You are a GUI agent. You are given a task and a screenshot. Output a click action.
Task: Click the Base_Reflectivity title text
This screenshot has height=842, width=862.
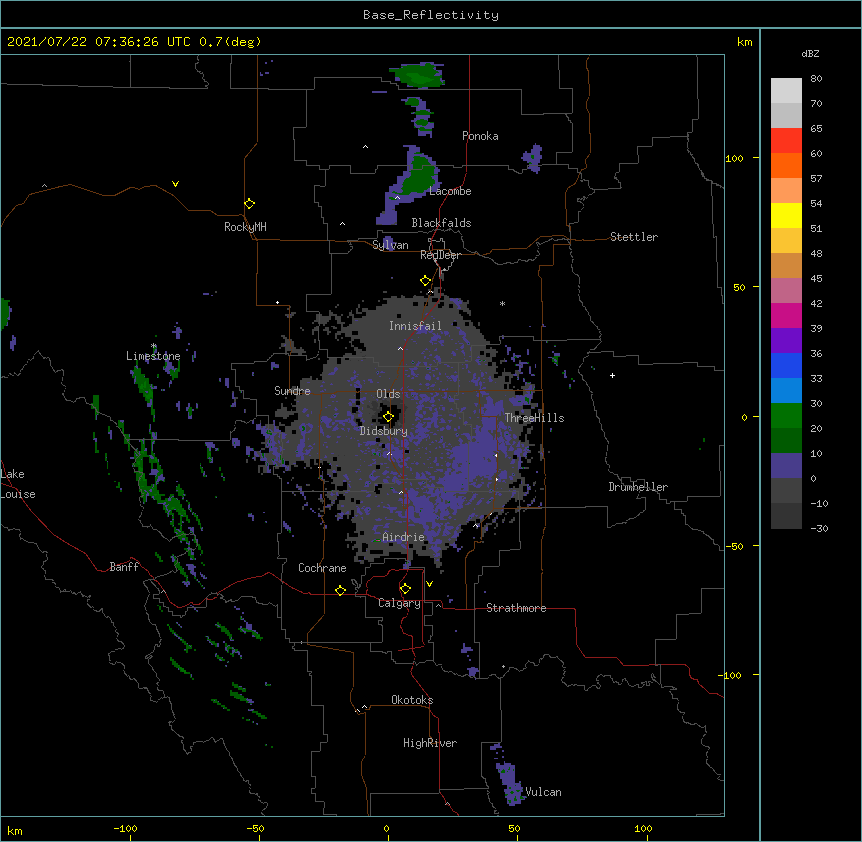pos(431,15)
